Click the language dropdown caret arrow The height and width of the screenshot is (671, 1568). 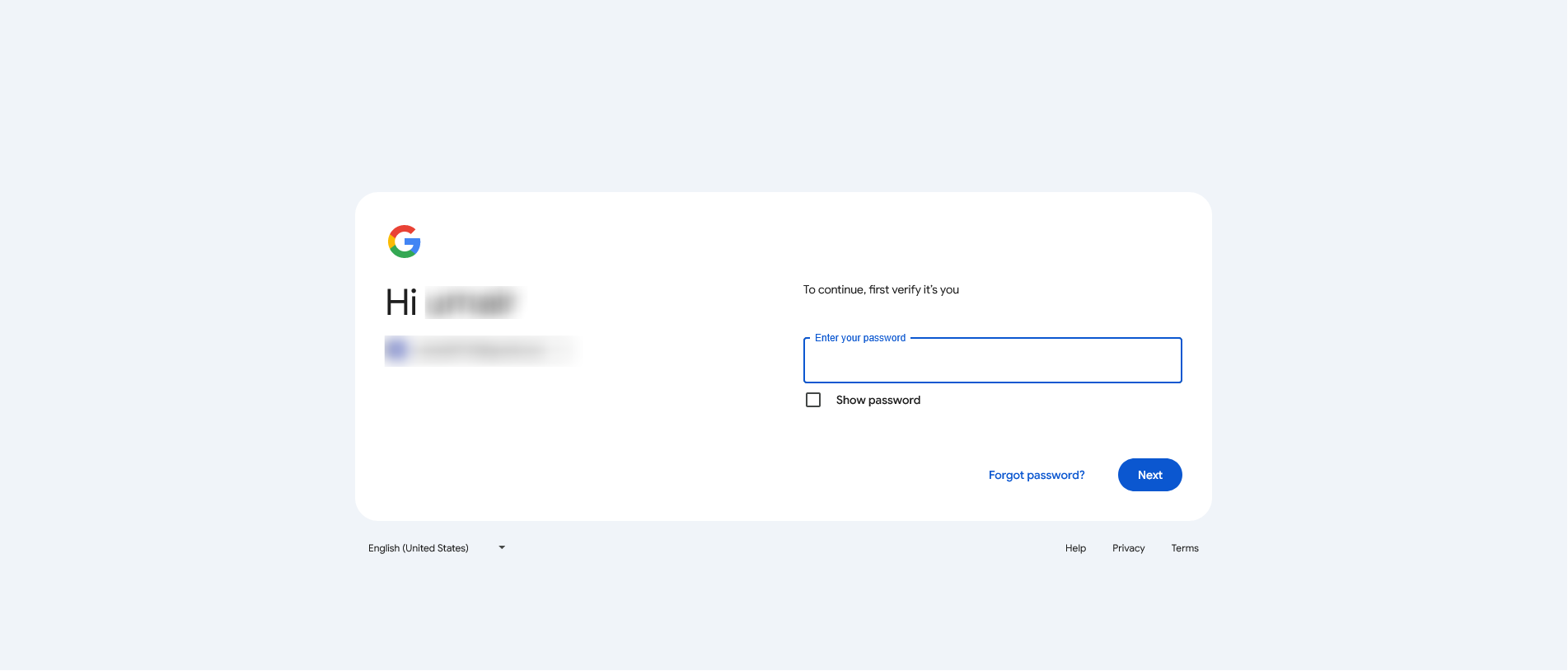pyautogui.click(x=502, y=547)
